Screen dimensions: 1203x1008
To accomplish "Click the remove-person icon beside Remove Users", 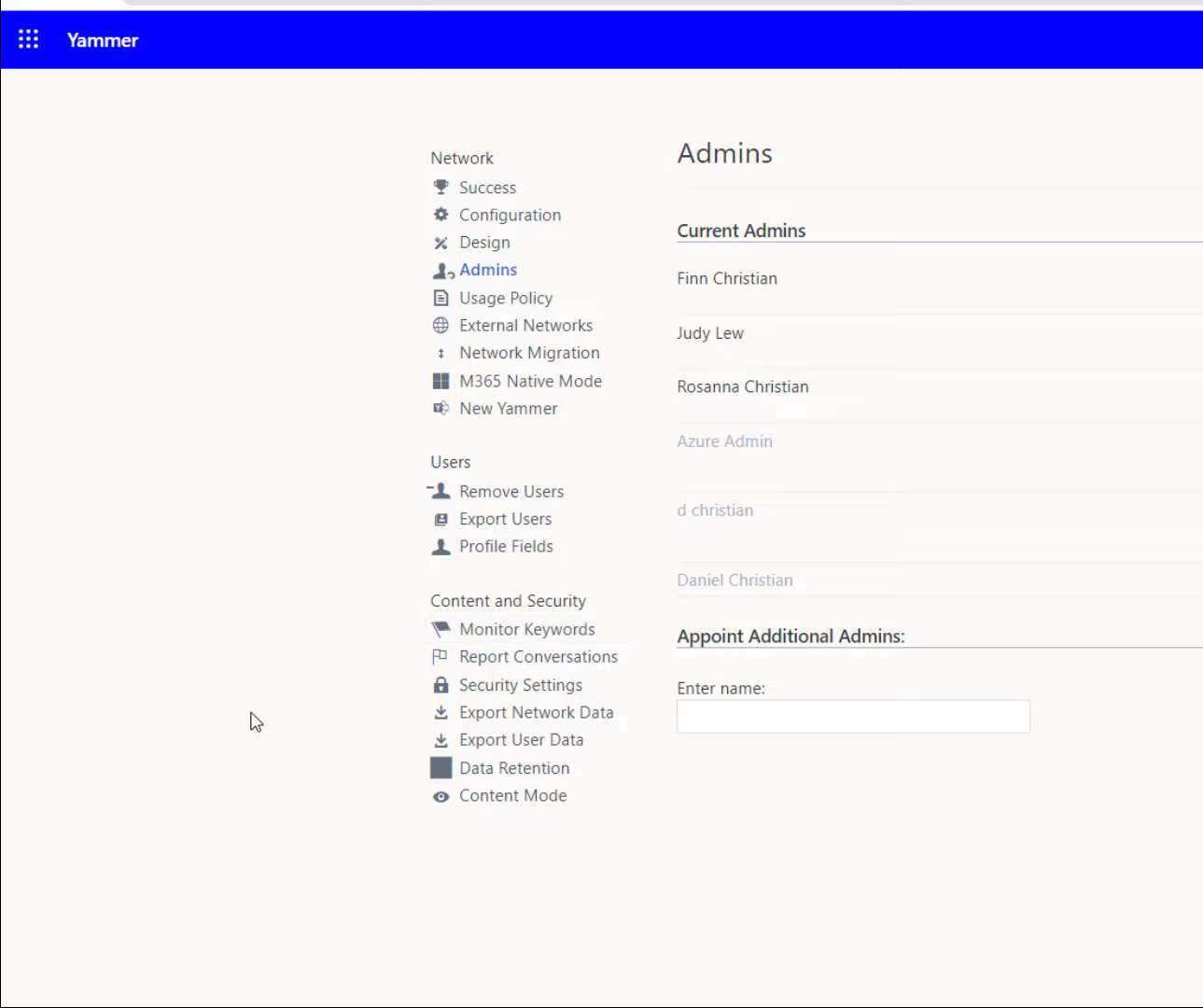I will coord(440,491).
